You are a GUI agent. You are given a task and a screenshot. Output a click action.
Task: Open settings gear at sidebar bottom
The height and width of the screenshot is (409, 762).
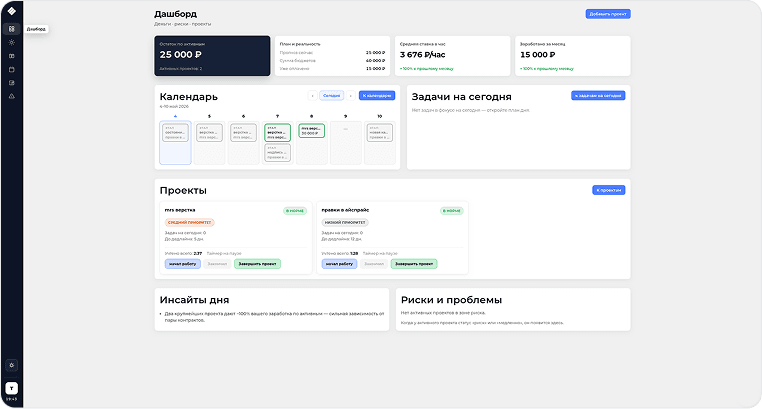coord(12,365)
